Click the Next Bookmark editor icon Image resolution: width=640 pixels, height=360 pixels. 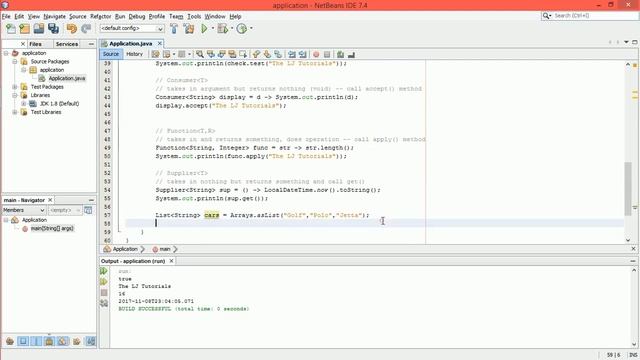[267, 54]
